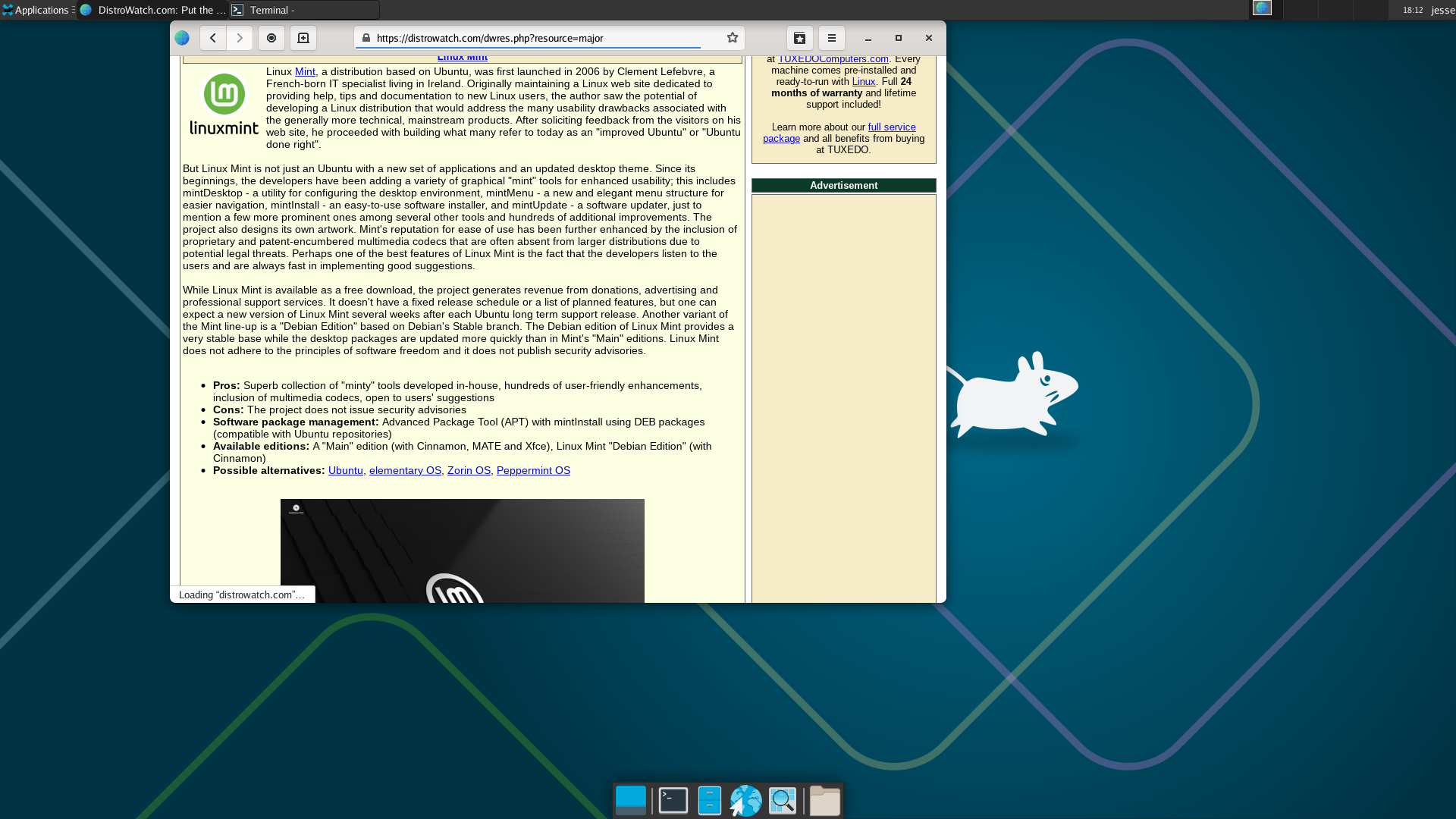Viewport: 1456px width, 819px height.
Task: Go forward with the browser's forward arrow
Action: point(240,38)
